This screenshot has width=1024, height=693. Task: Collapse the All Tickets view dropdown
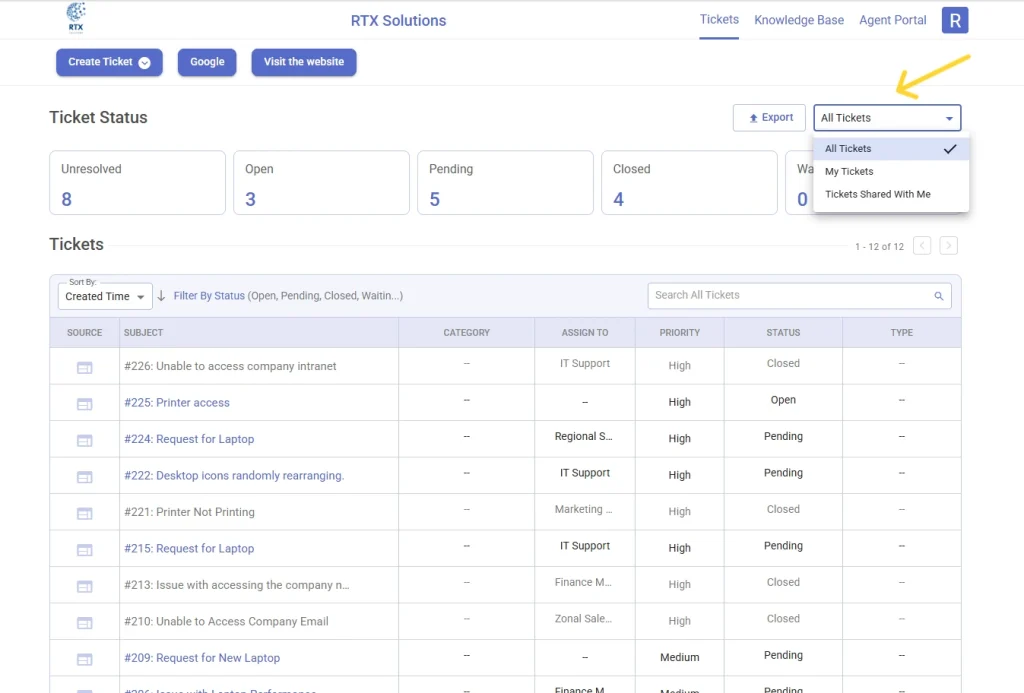point(887,118)
